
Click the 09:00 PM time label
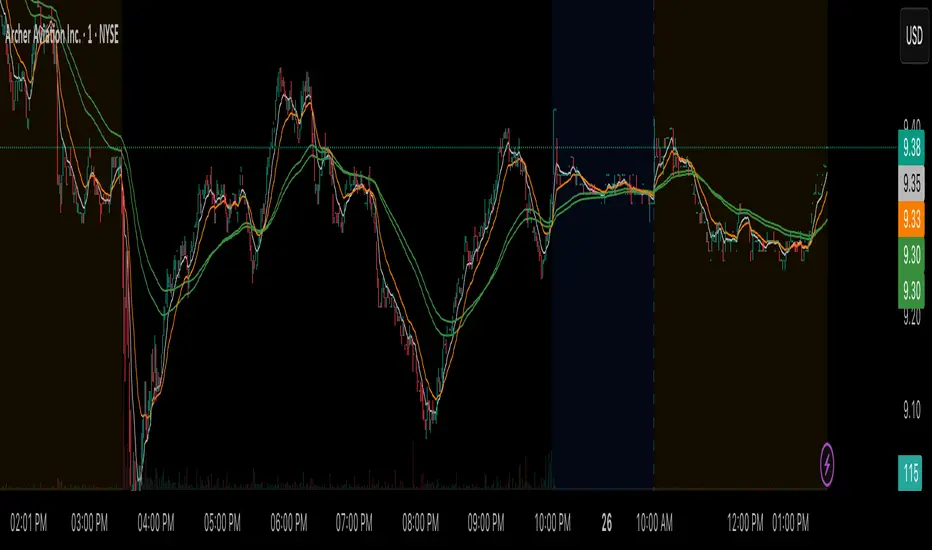point(486,523)
